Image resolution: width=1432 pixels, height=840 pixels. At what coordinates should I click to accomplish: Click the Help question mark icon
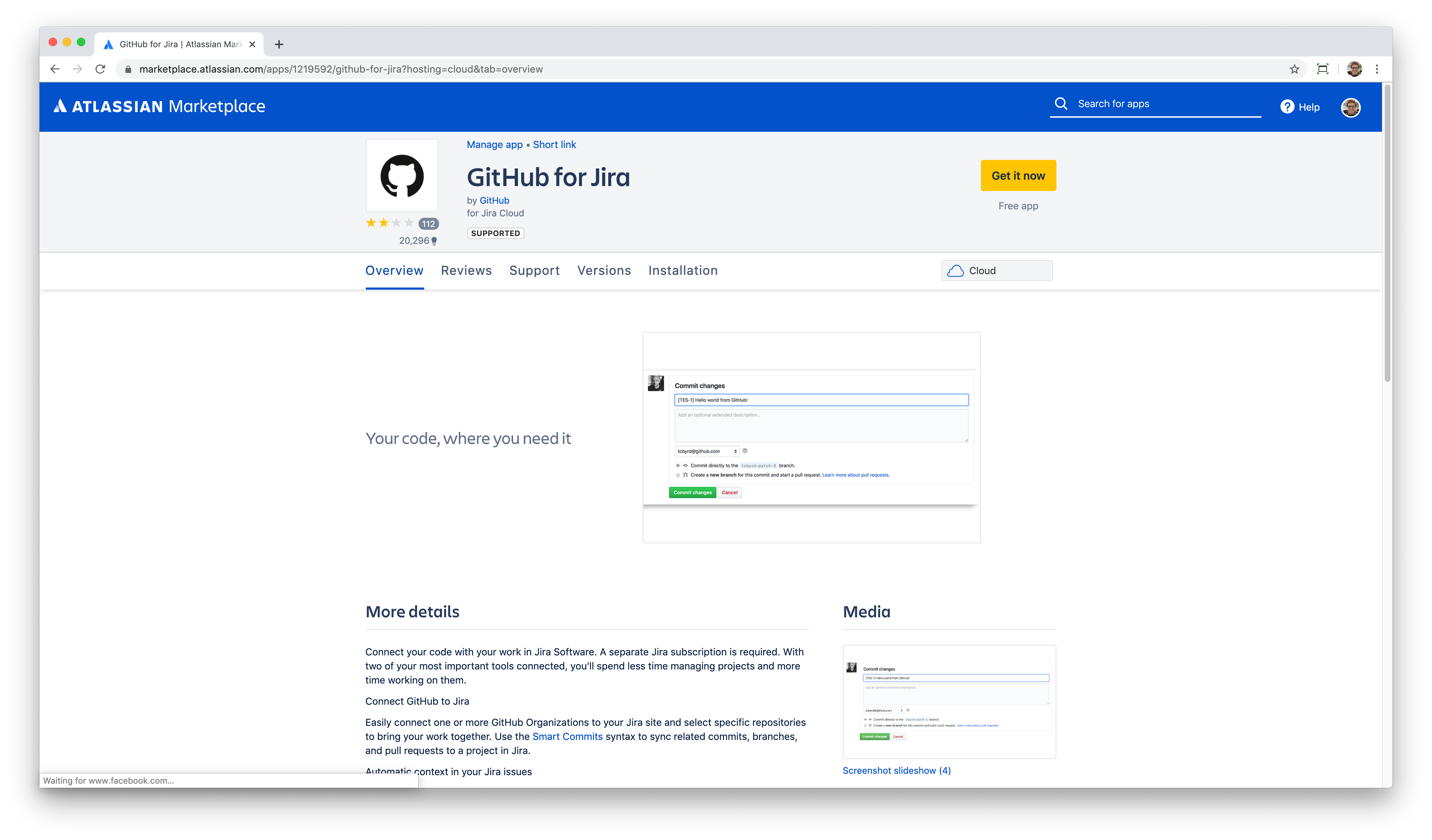tap(1287, 107)
